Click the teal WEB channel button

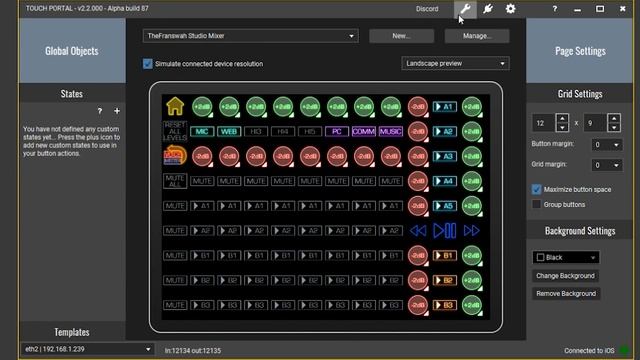tap(229, 131)
